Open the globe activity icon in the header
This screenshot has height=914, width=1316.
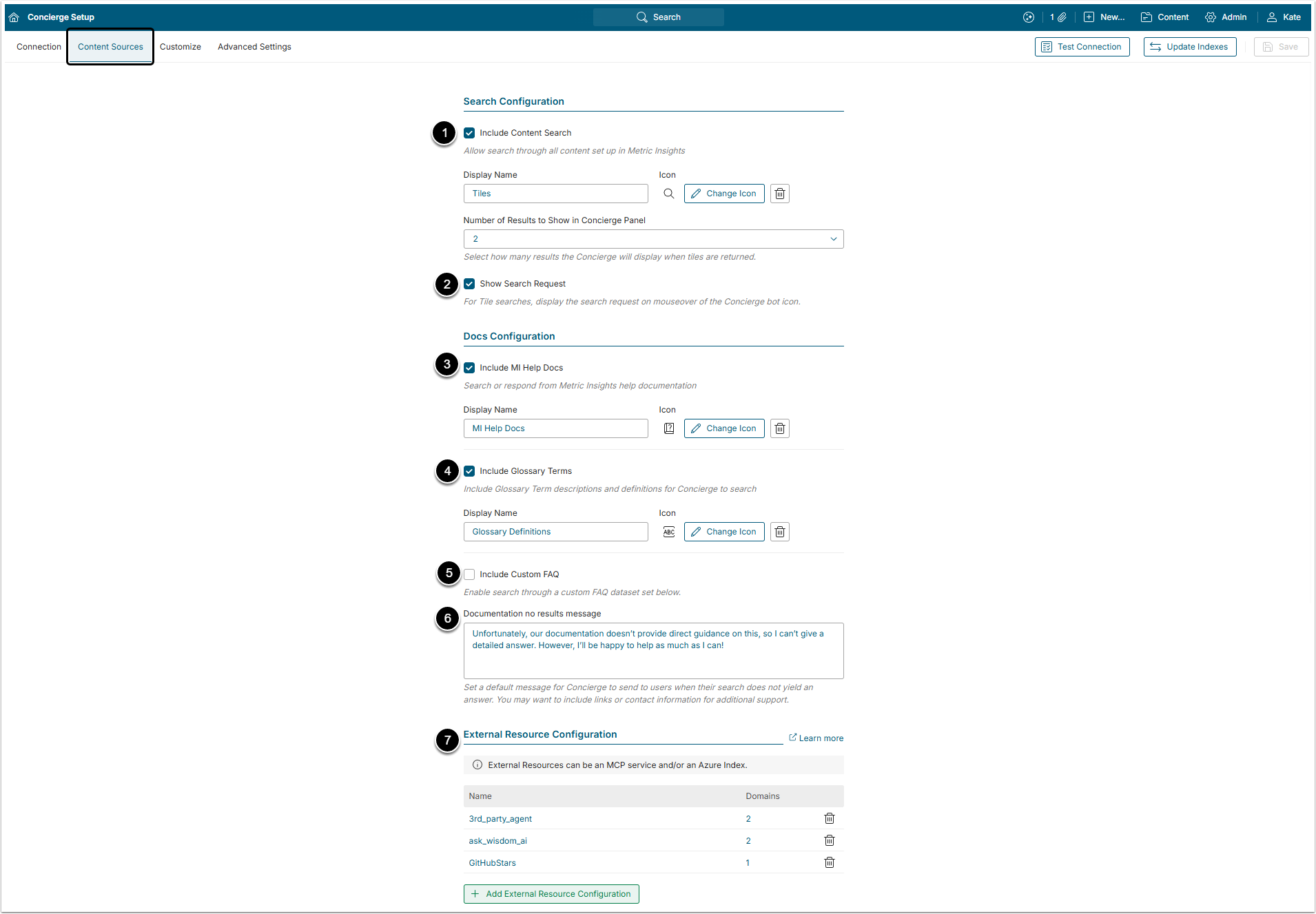click(1029, 17)
